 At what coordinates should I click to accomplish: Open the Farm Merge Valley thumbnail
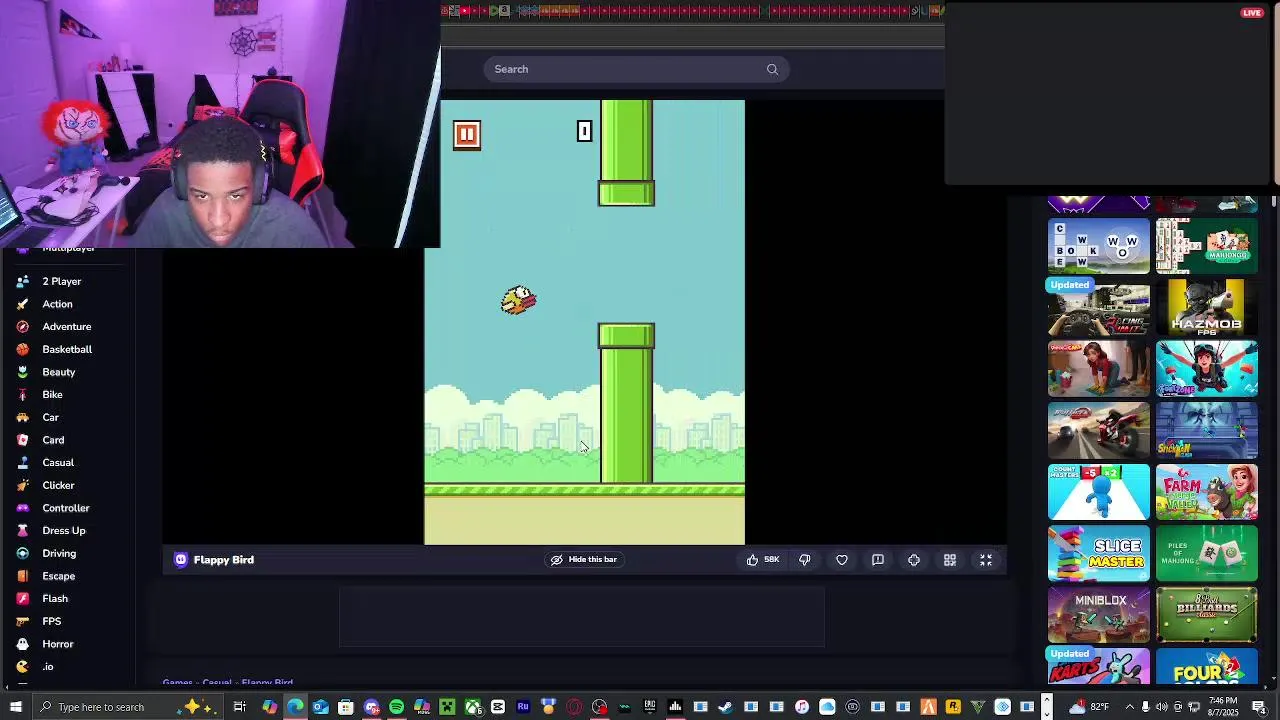[x=1207, y=492]
